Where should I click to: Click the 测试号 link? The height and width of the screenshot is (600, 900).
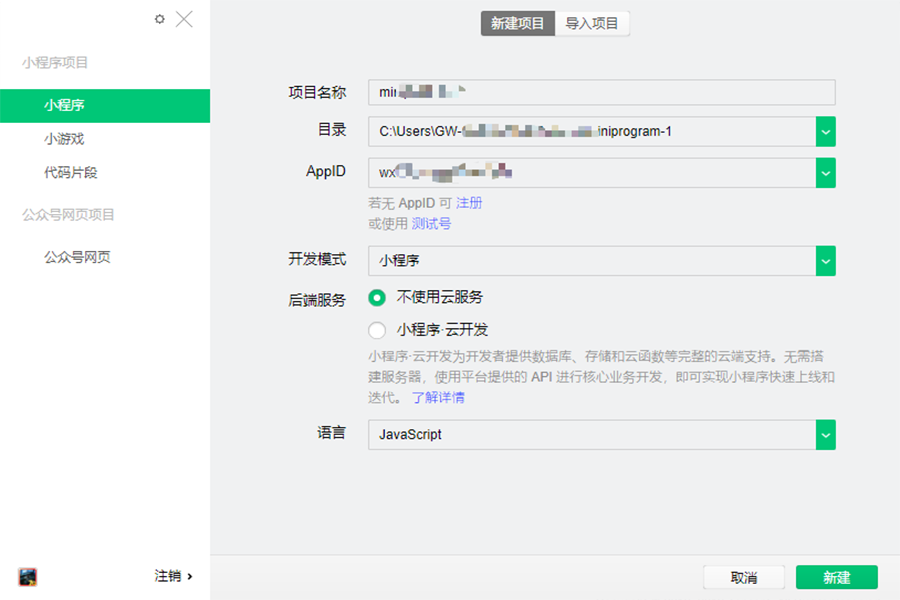pos(431,224)
